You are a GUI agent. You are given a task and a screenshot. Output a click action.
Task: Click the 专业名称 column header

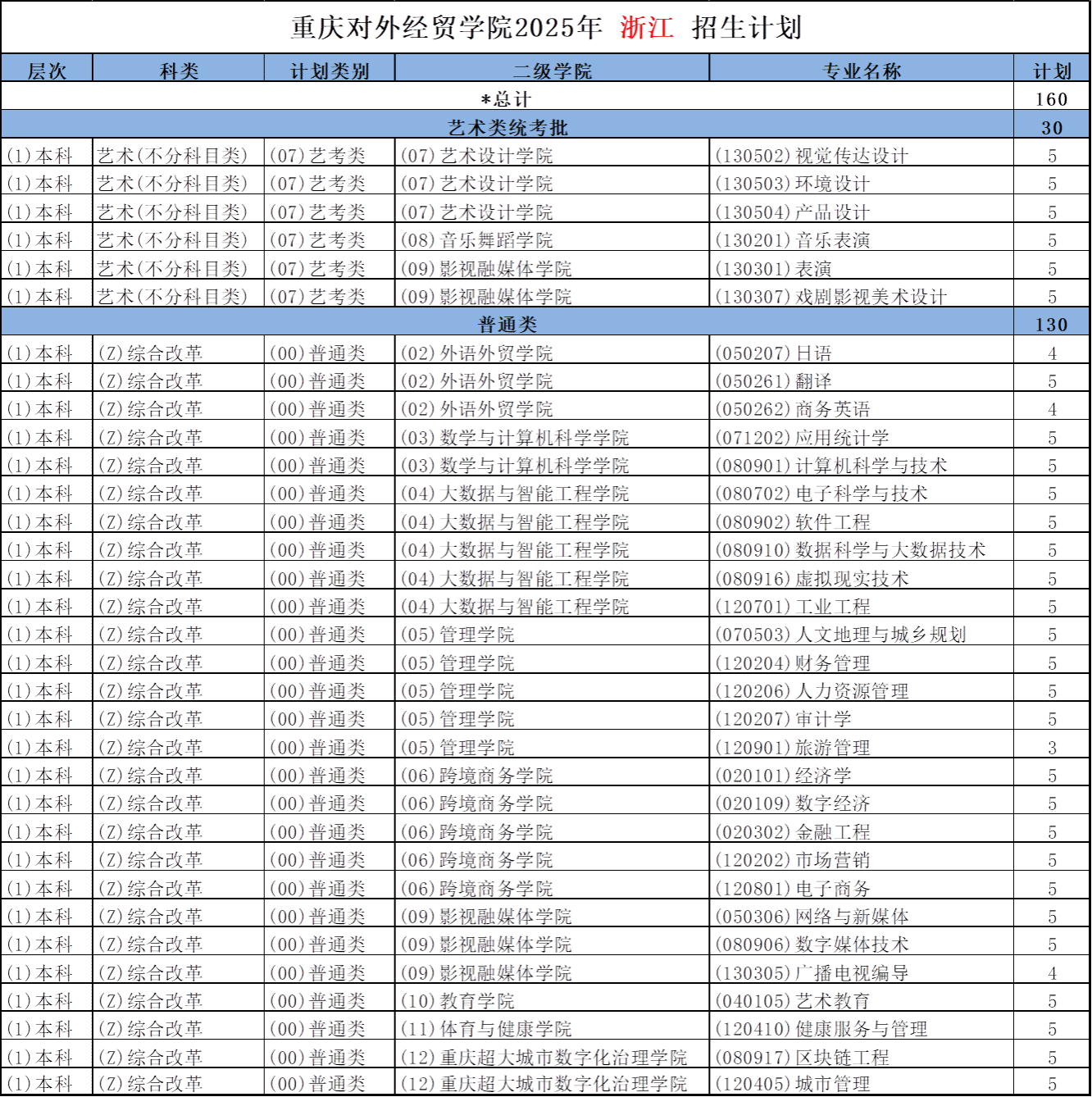[x=861, y=71]
